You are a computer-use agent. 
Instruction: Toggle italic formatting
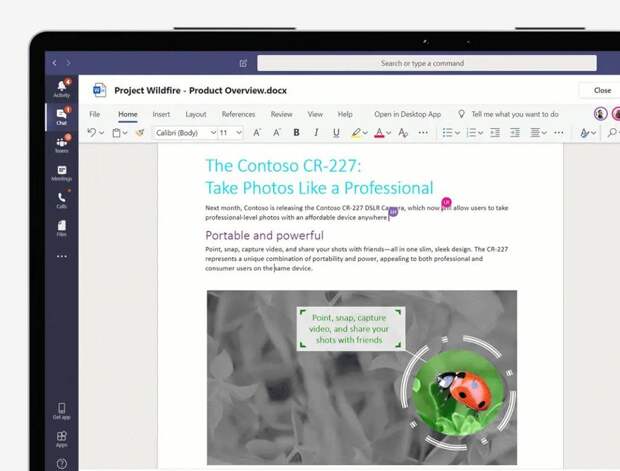tap(316, 132)
